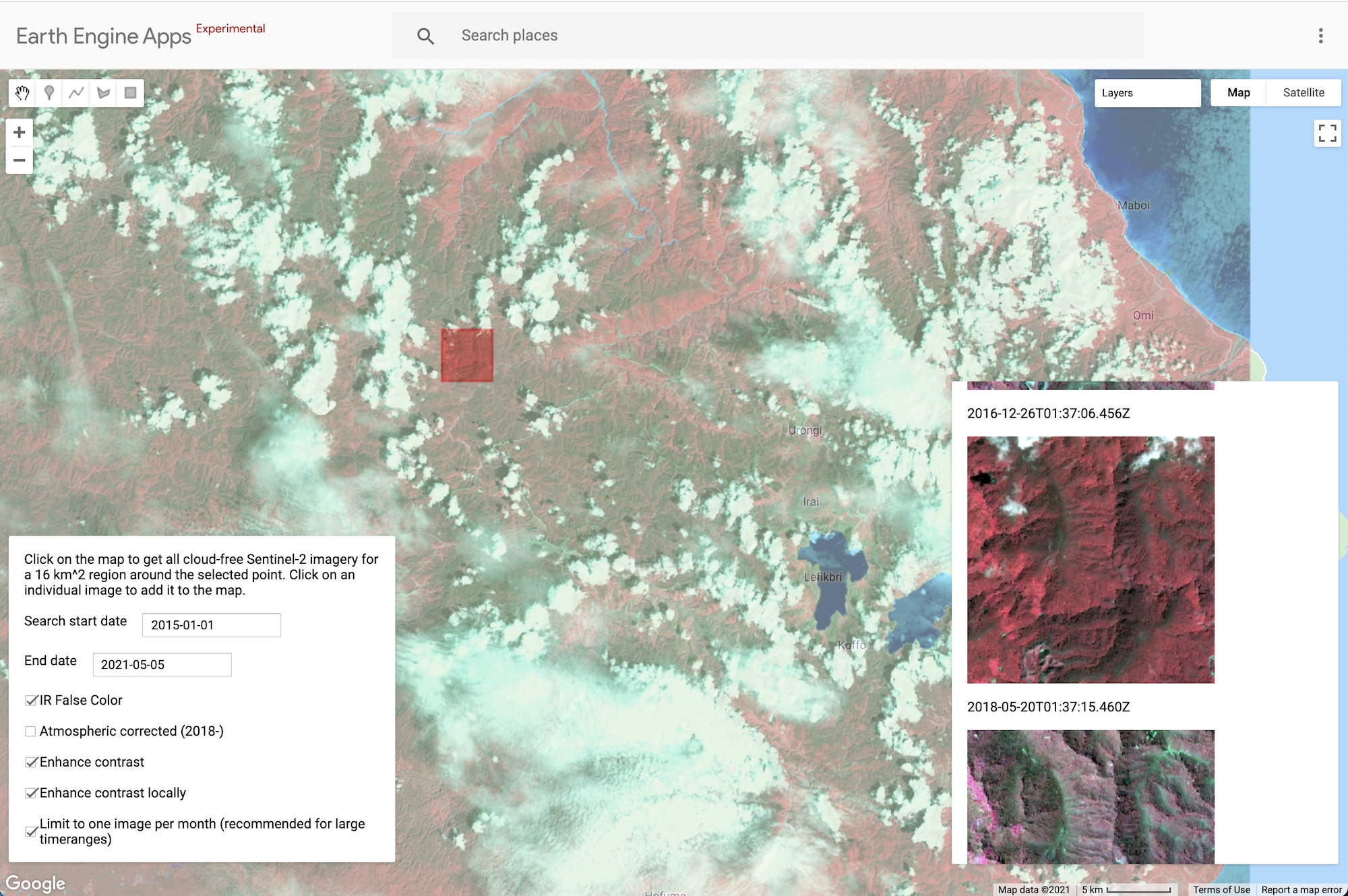Select the point marker drawing tool
1348x896 pixels.
tap(49, 93)
